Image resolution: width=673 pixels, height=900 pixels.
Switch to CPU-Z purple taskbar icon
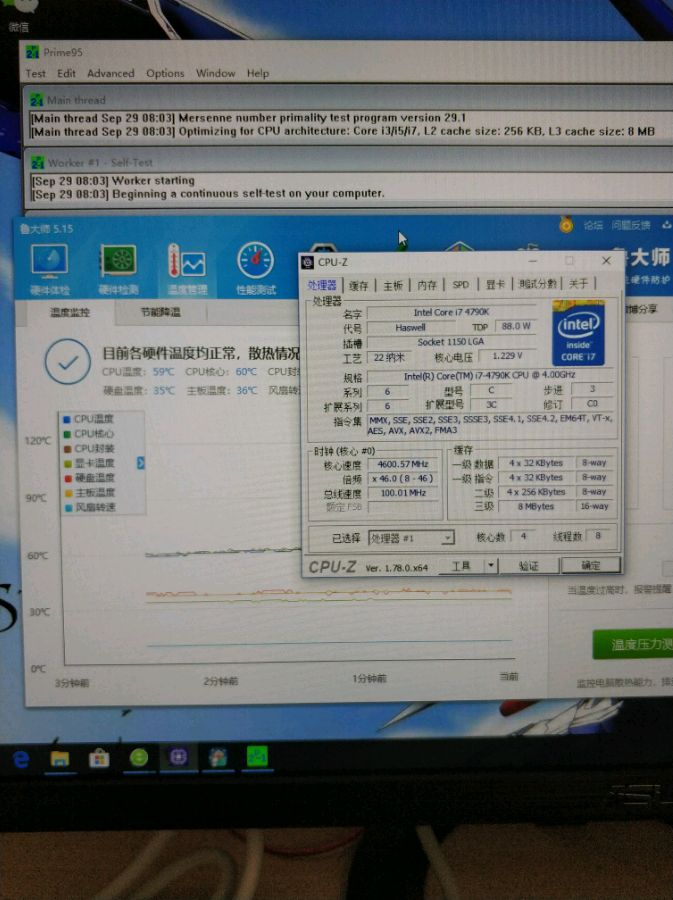pyautogui.click(x=178, y=758)
